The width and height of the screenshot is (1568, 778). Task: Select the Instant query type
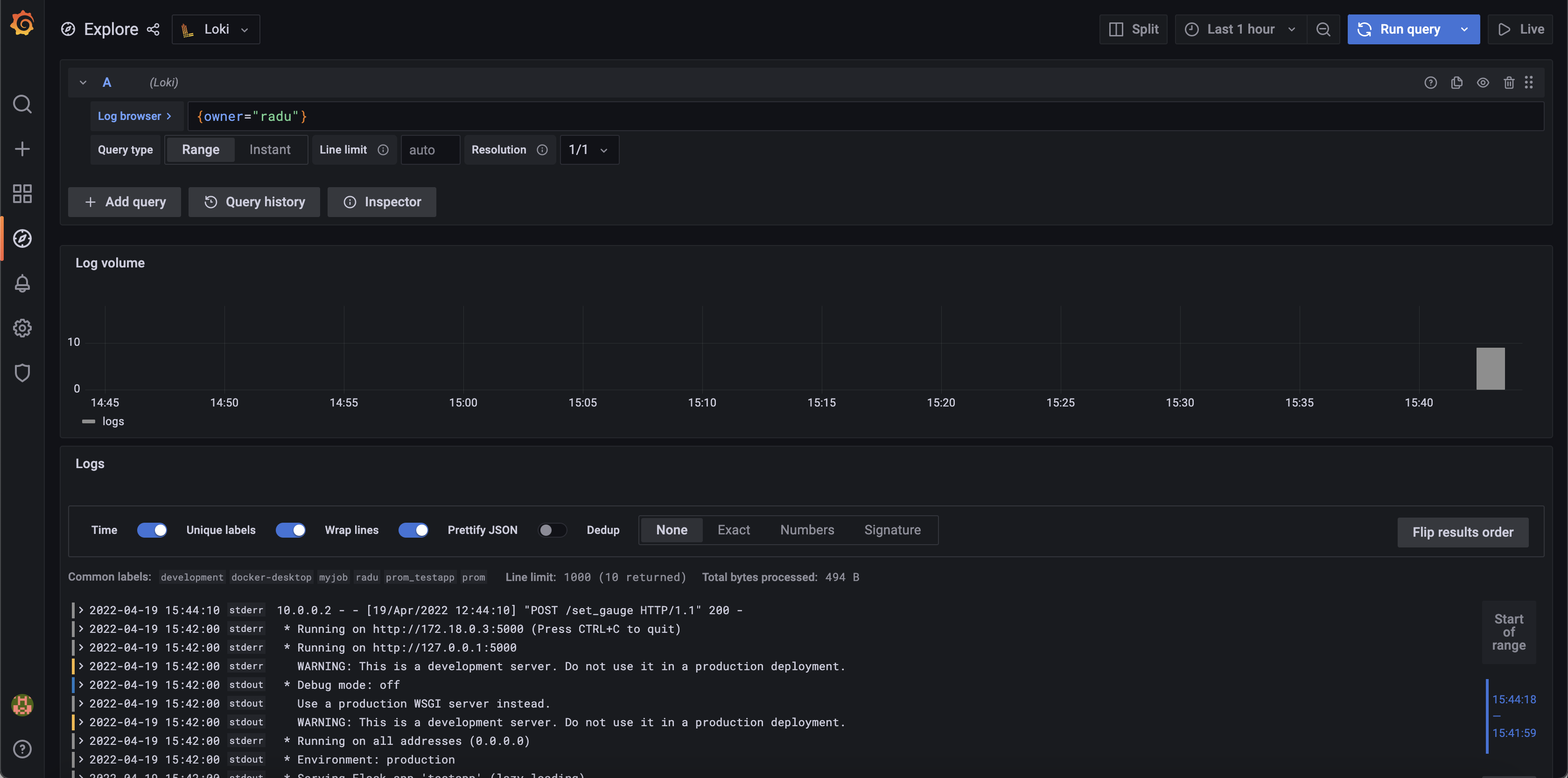[270, 150]
